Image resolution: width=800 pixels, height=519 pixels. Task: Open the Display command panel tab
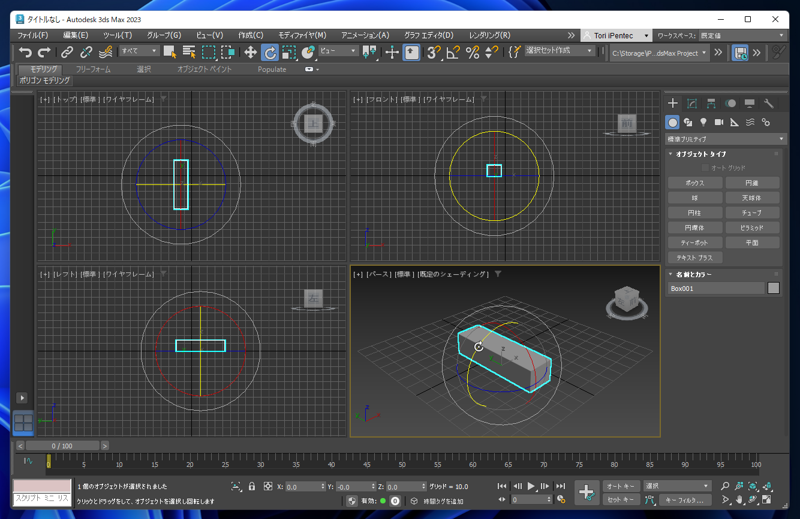(x=749, y=104)
